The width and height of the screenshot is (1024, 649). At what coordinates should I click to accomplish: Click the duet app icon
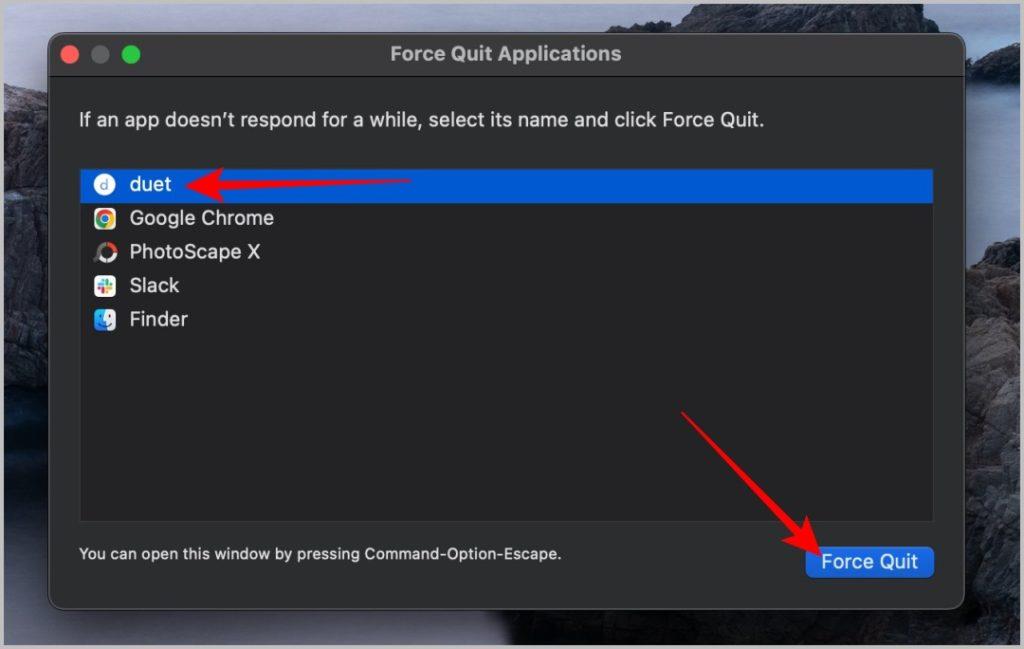(104, 185)
